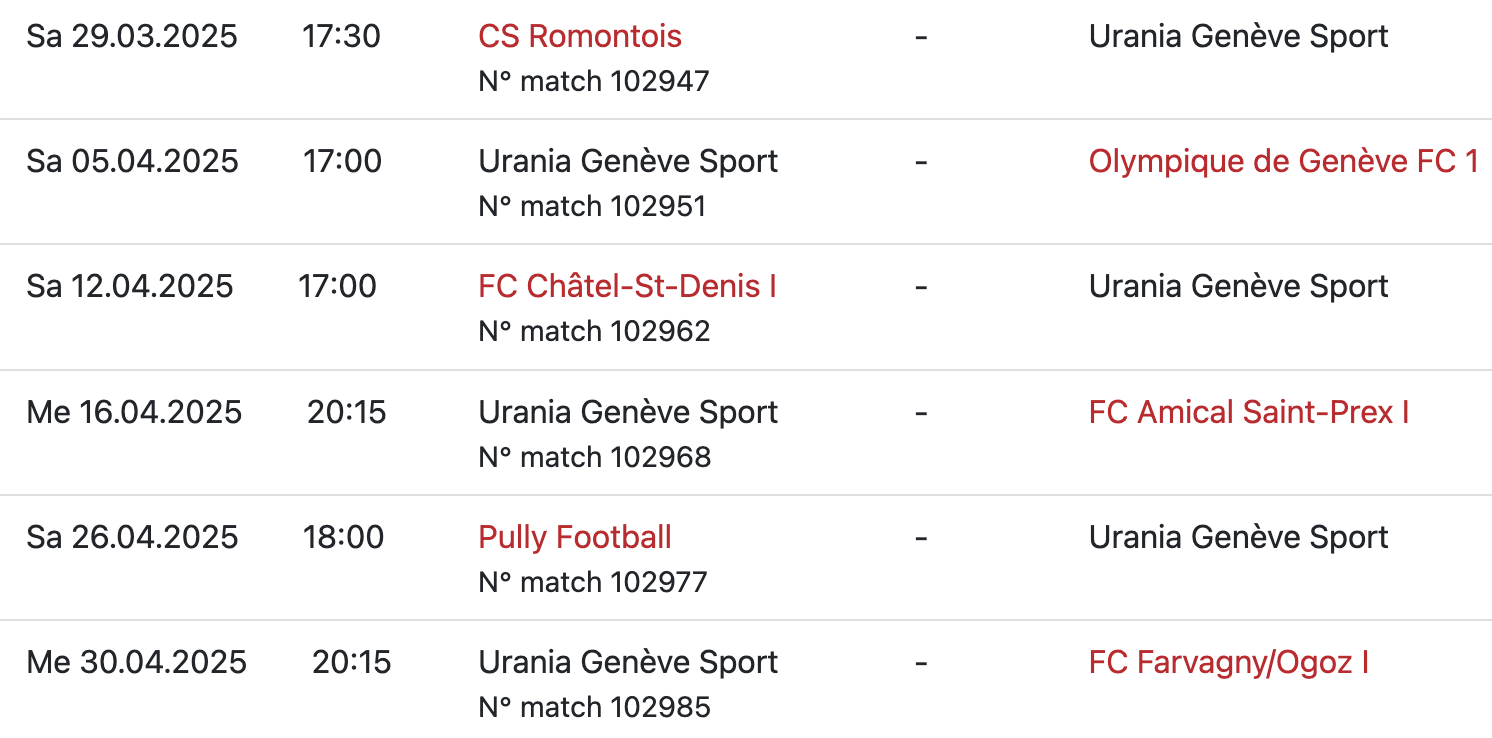1492x738 pixels.
Task: Select the Sa 05.04.2025 date
Action: 132,162
